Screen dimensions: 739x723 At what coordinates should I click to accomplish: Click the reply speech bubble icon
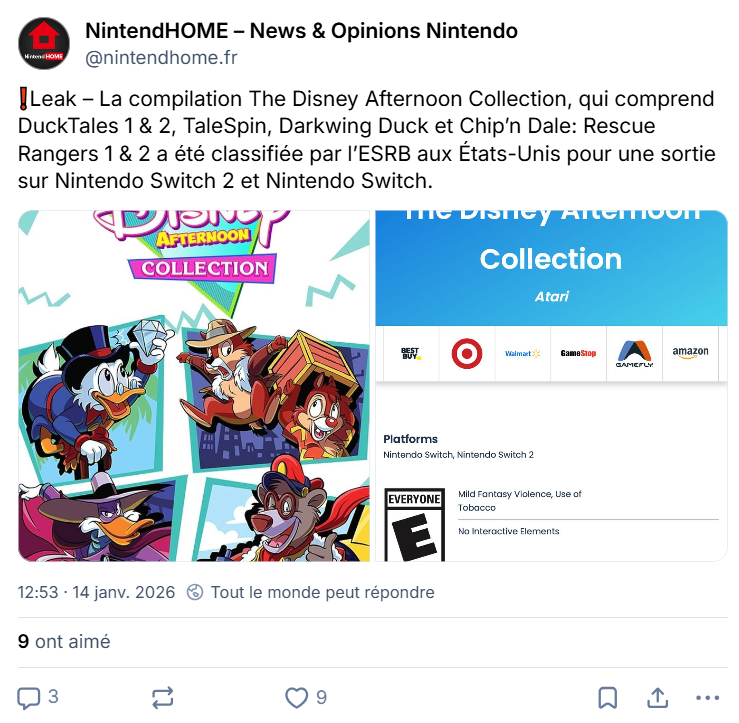point(29,698)
